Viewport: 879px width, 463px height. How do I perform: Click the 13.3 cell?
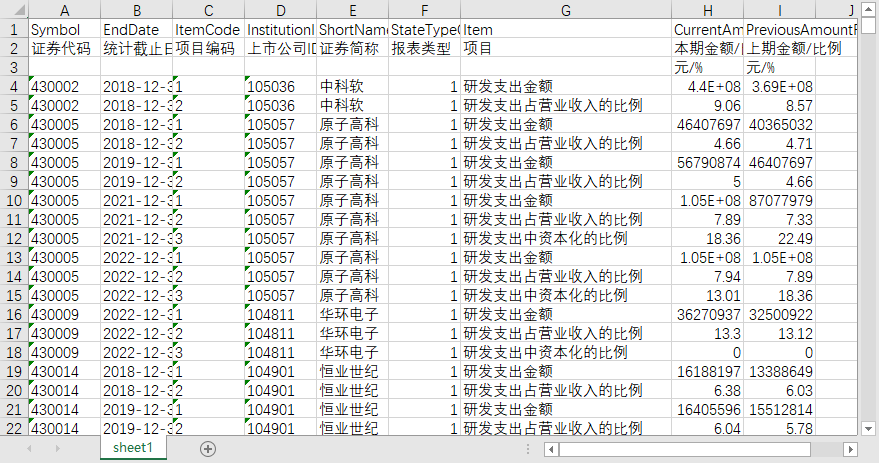pyautogui.click(x=708, y=334)
